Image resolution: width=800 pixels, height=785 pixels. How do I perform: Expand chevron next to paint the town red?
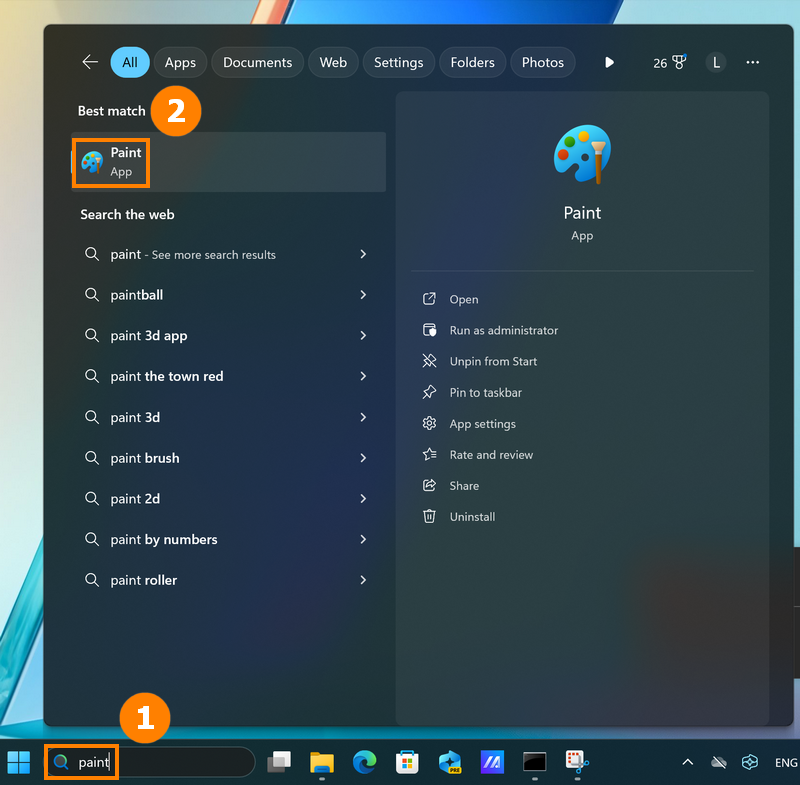(363, 376)
